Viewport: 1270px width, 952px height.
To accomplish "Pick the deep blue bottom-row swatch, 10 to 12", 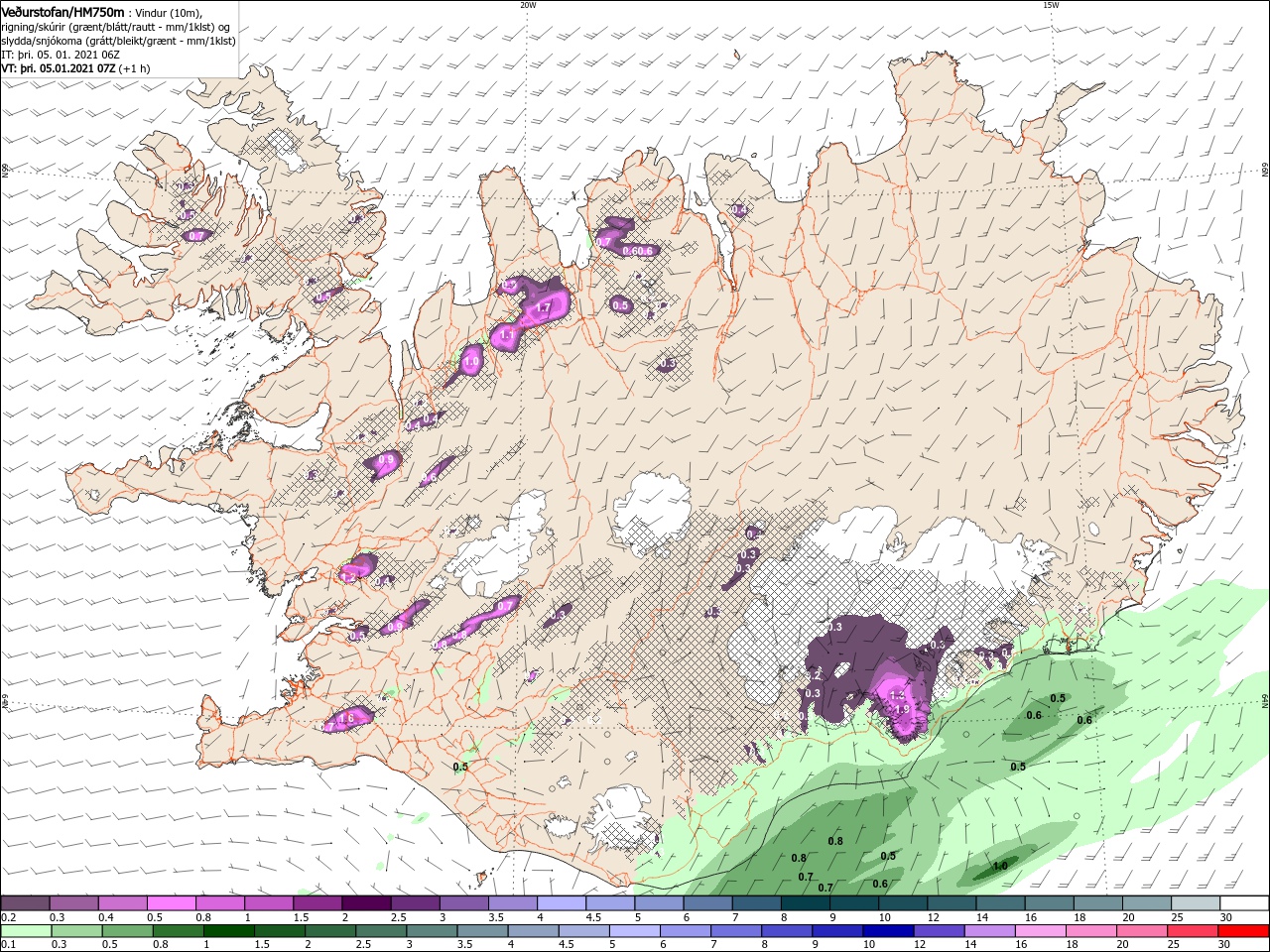I will pyautogui.click(x=887, y=931).
